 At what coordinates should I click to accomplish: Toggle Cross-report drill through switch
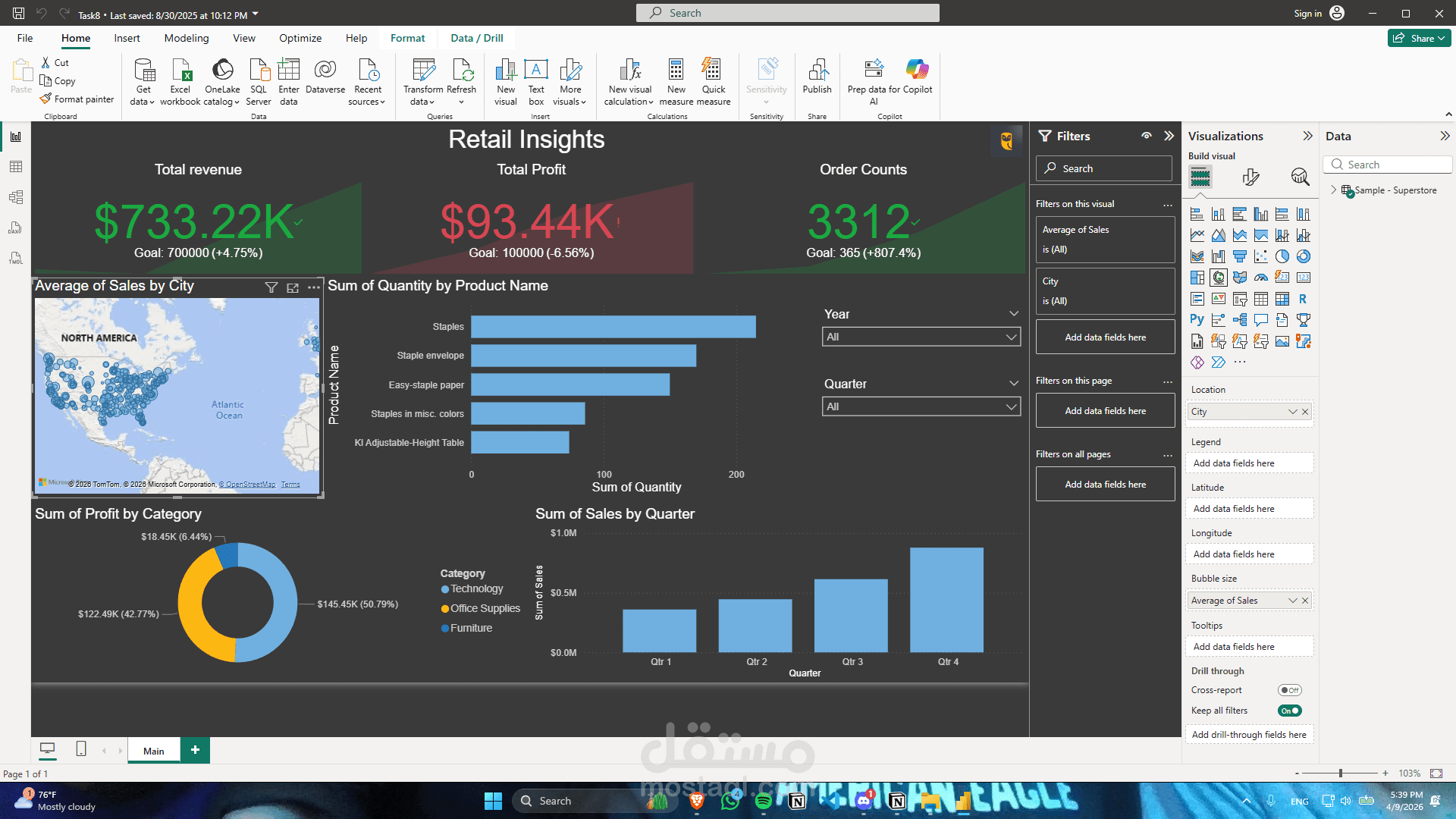[1289, 690]
